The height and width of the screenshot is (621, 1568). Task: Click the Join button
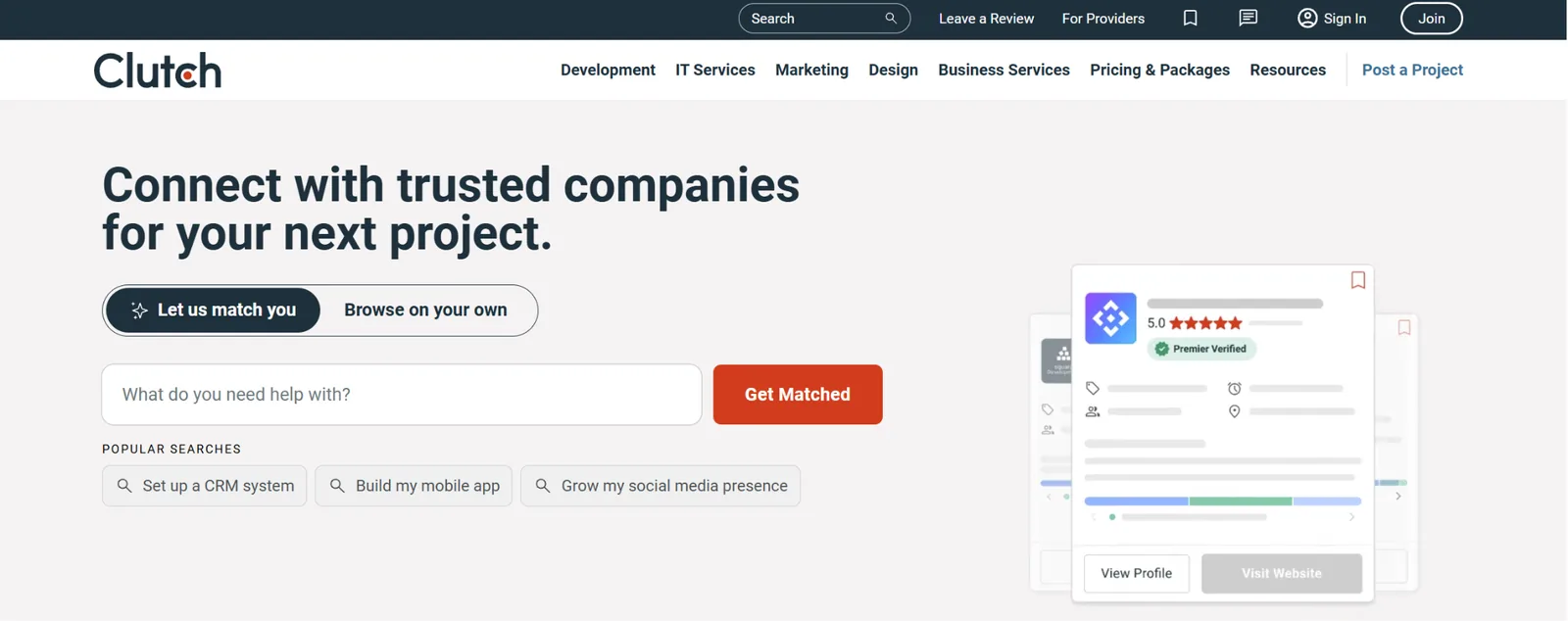pos(1431,19)
